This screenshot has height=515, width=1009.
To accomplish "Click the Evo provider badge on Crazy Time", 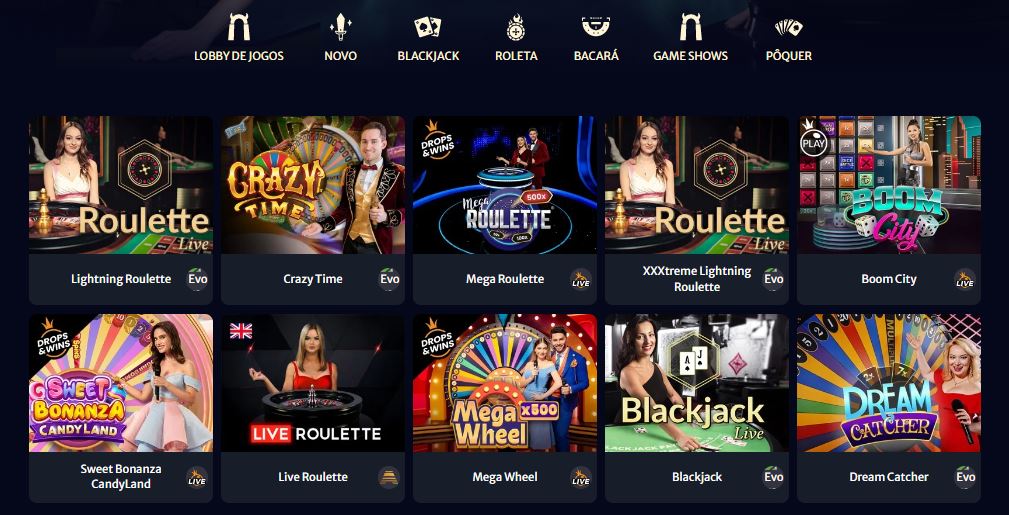I will tap(389, 279).
